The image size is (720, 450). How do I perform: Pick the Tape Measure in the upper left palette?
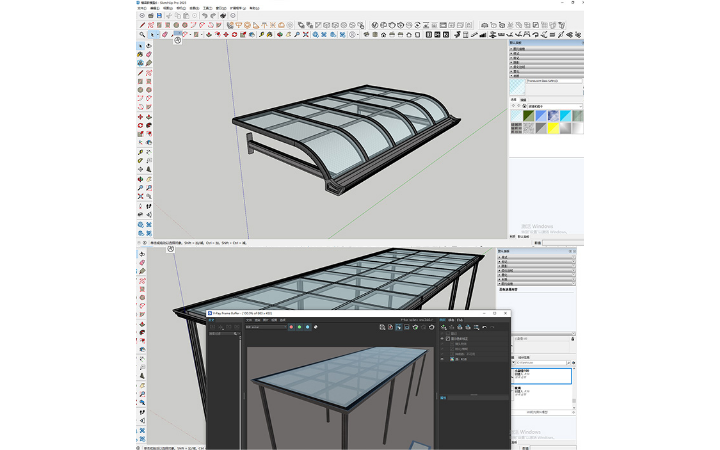pyautogui.click(x=141, y=152)
